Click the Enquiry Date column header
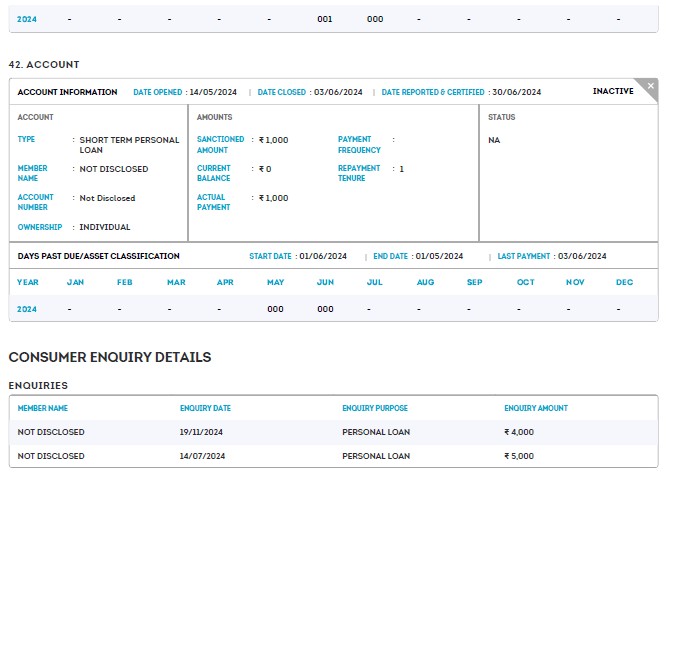680x657 pixels. pyautogui.click(x=205, y=409)
